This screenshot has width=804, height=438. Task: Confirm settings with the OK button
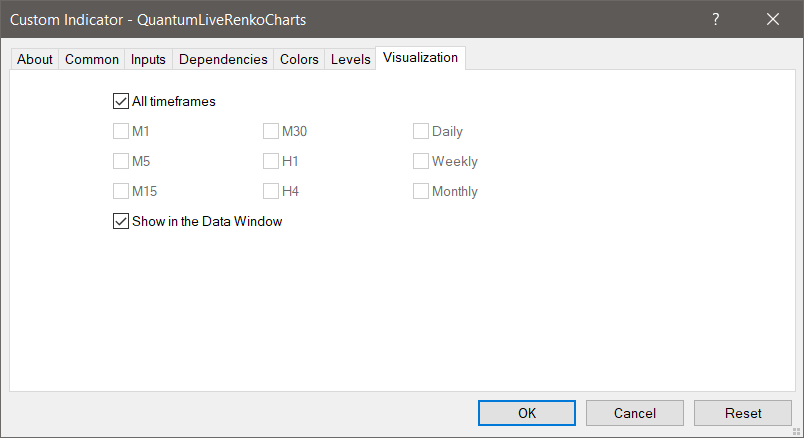click(x=526, y=413)
